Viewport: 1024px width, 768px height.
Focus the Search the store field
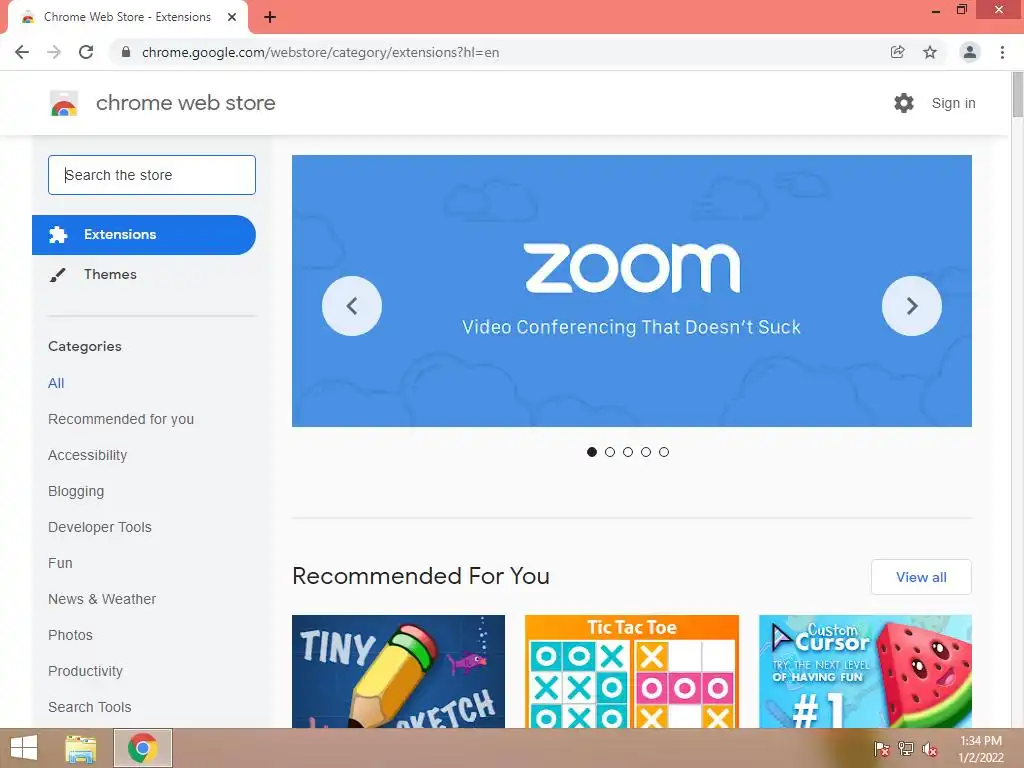coord(152,175)
